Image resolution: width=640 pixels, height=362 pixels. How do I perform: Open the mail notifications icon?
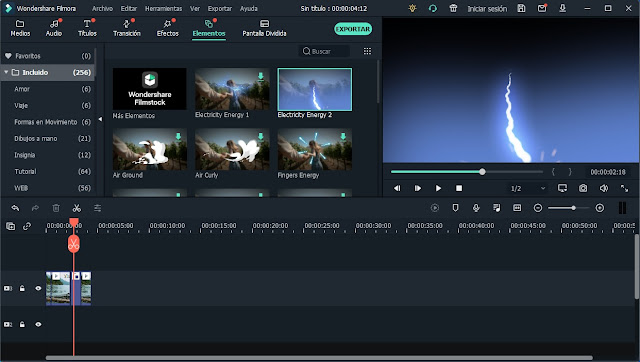point(542,8)
